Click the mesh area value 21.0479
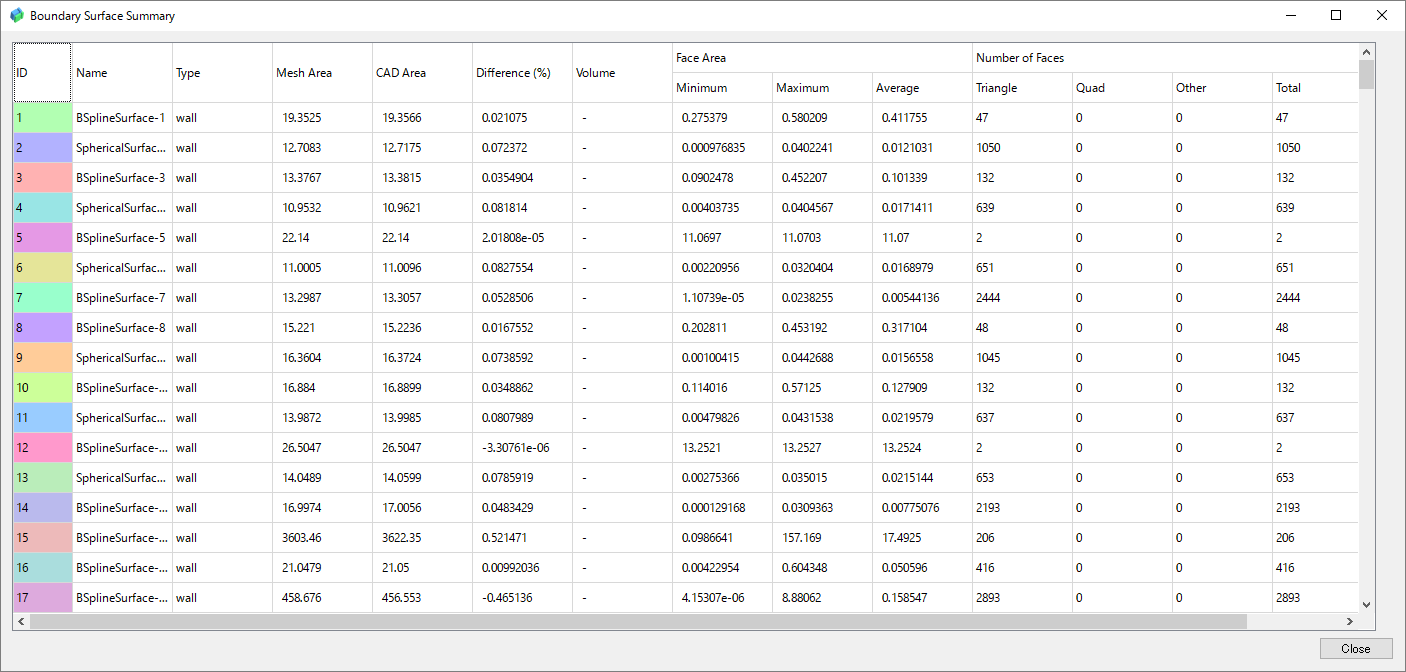1406x672 pixels. (x=302, y=568)
